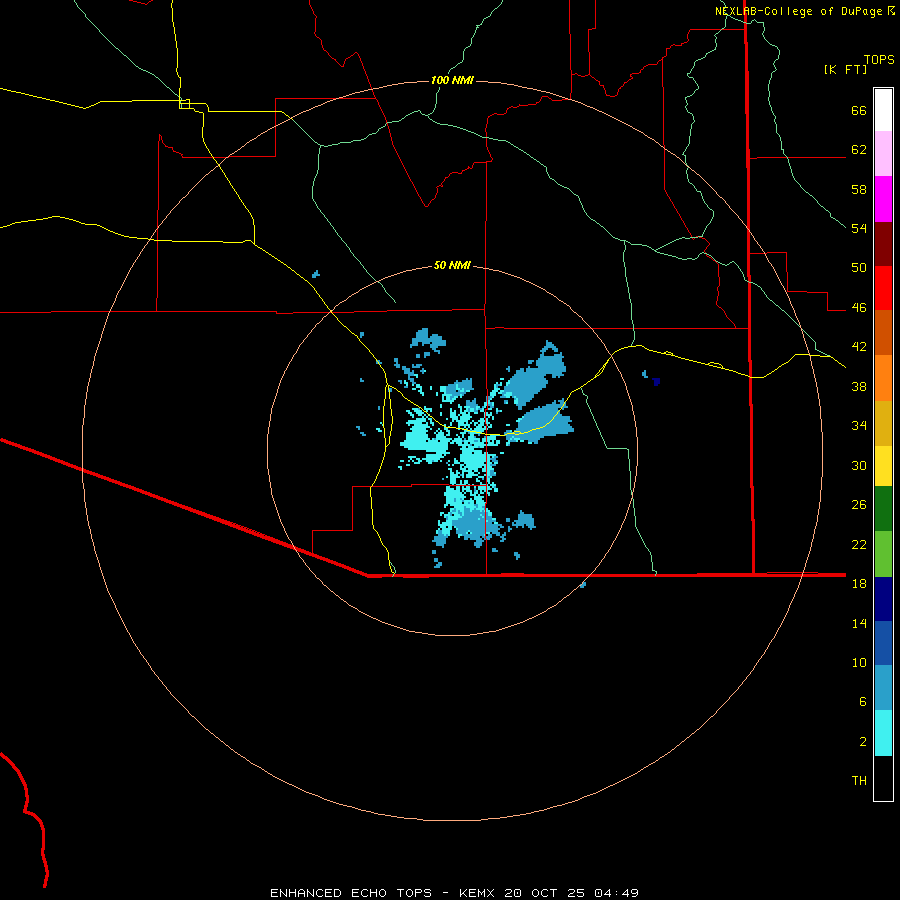Click the [K FT] units label
This screenshot has width=900, height=900.
(x=845, y=69)
